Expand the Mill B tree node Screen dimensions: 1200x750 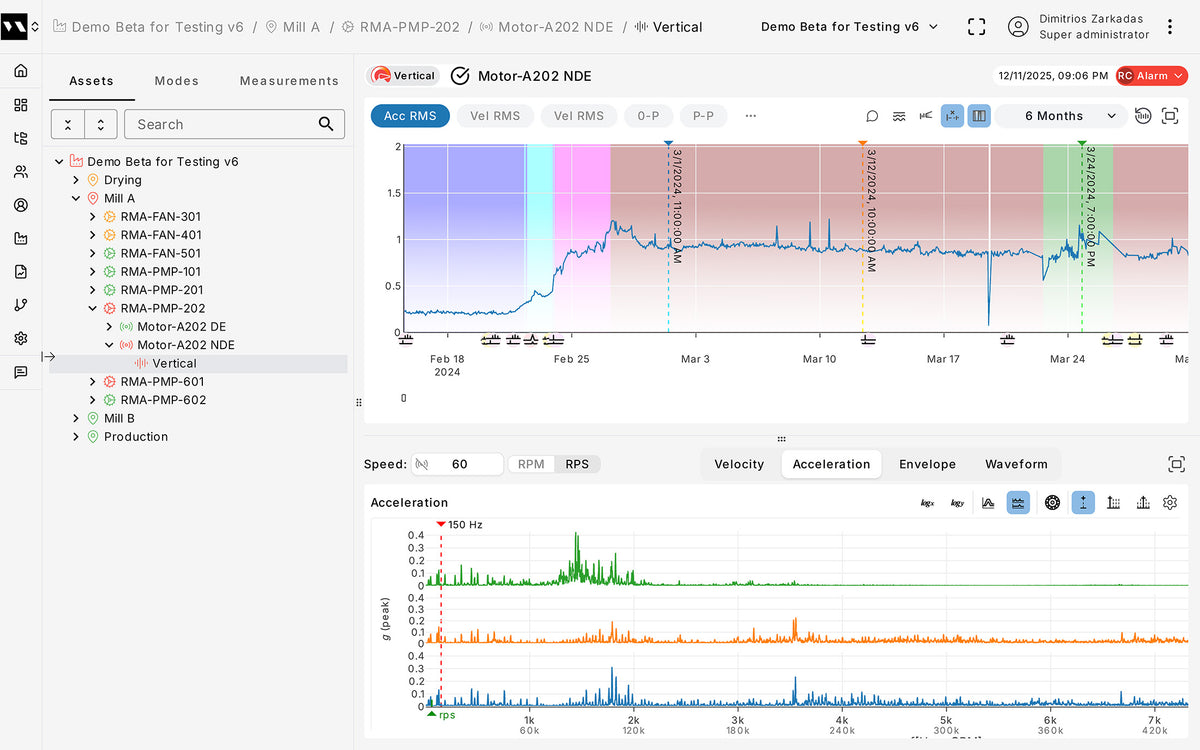76,418
